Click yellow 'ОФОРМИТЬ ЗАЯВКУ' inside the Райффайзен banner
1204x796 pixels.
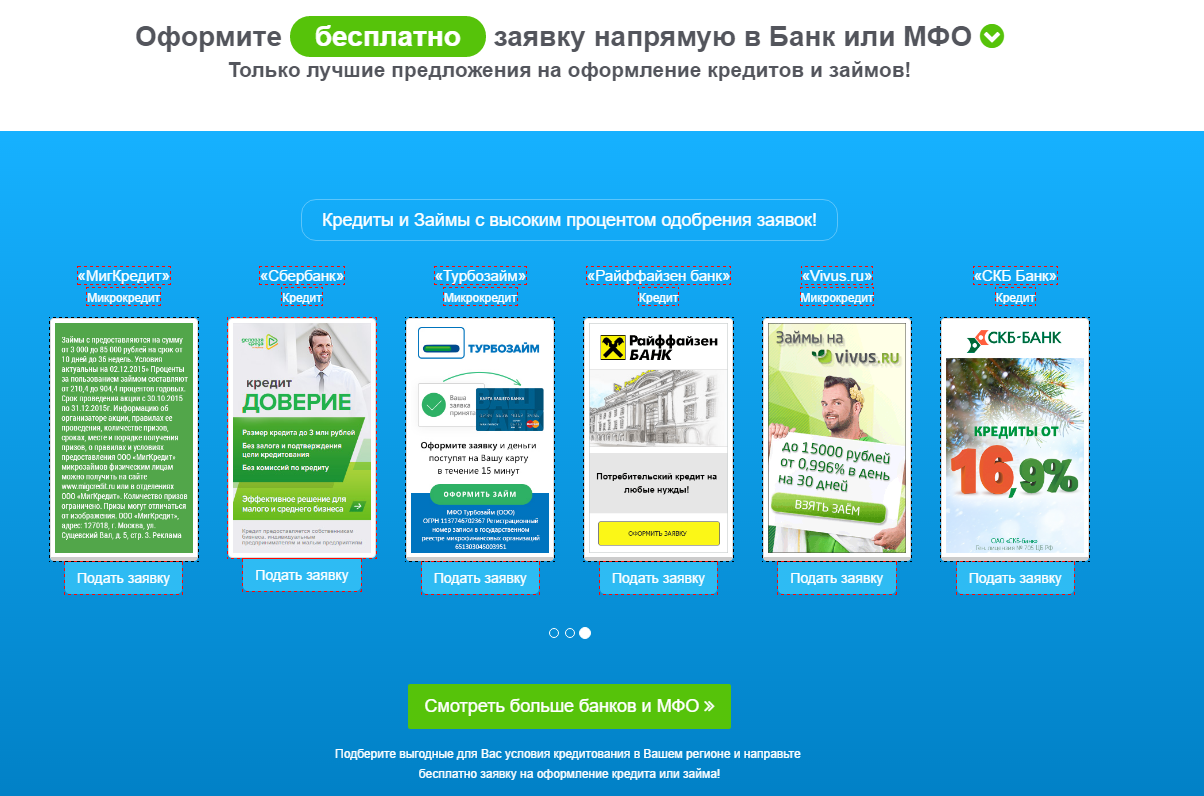point(659,533)
